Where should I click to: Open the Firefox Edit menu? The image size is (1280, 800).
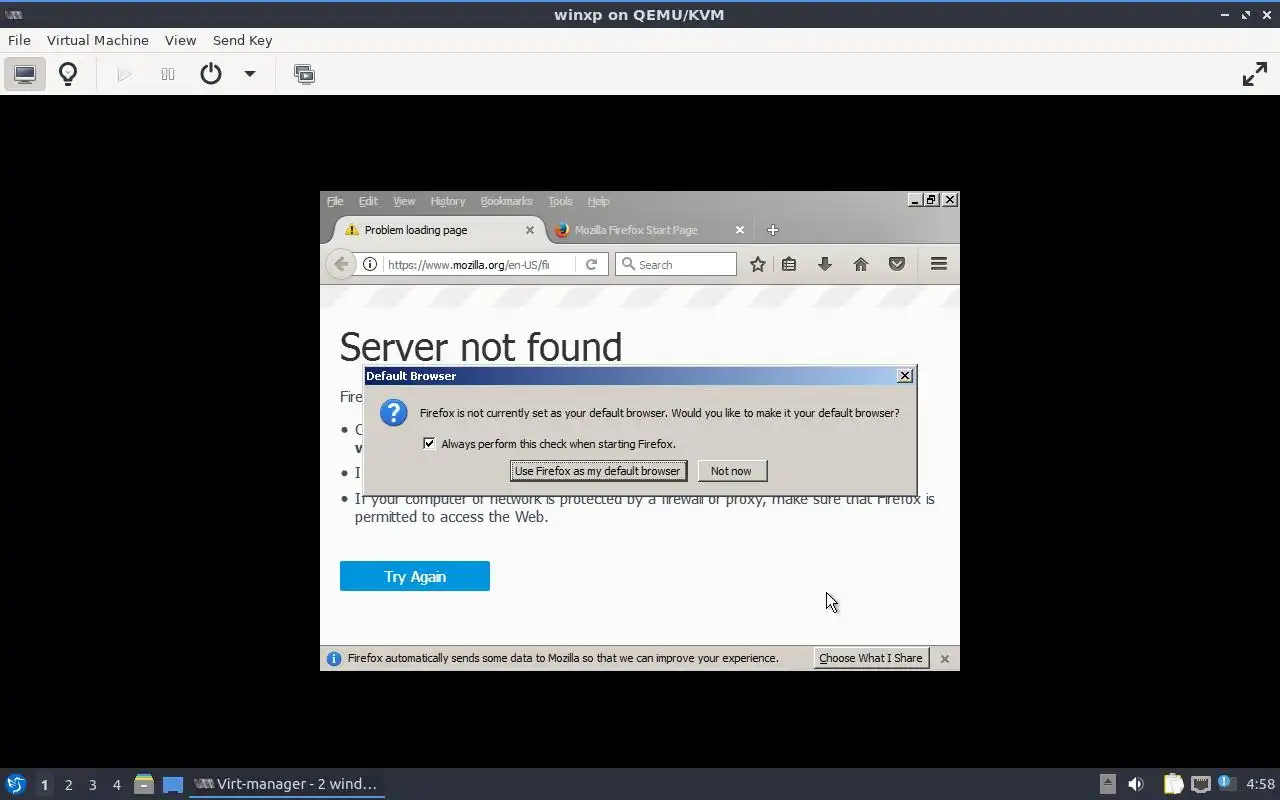[368, 201]
